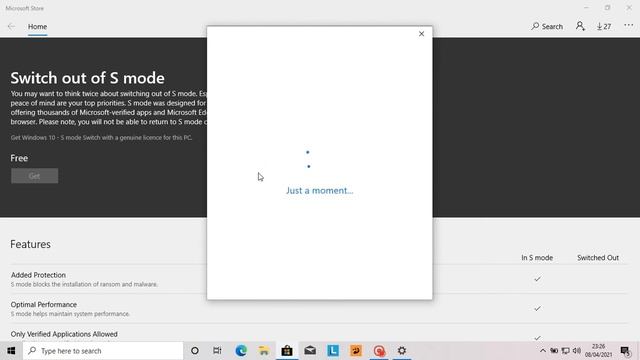Open File Explorer from the taskbar
The width and height of the screenshot is (640, 360).
coord(264,351)
